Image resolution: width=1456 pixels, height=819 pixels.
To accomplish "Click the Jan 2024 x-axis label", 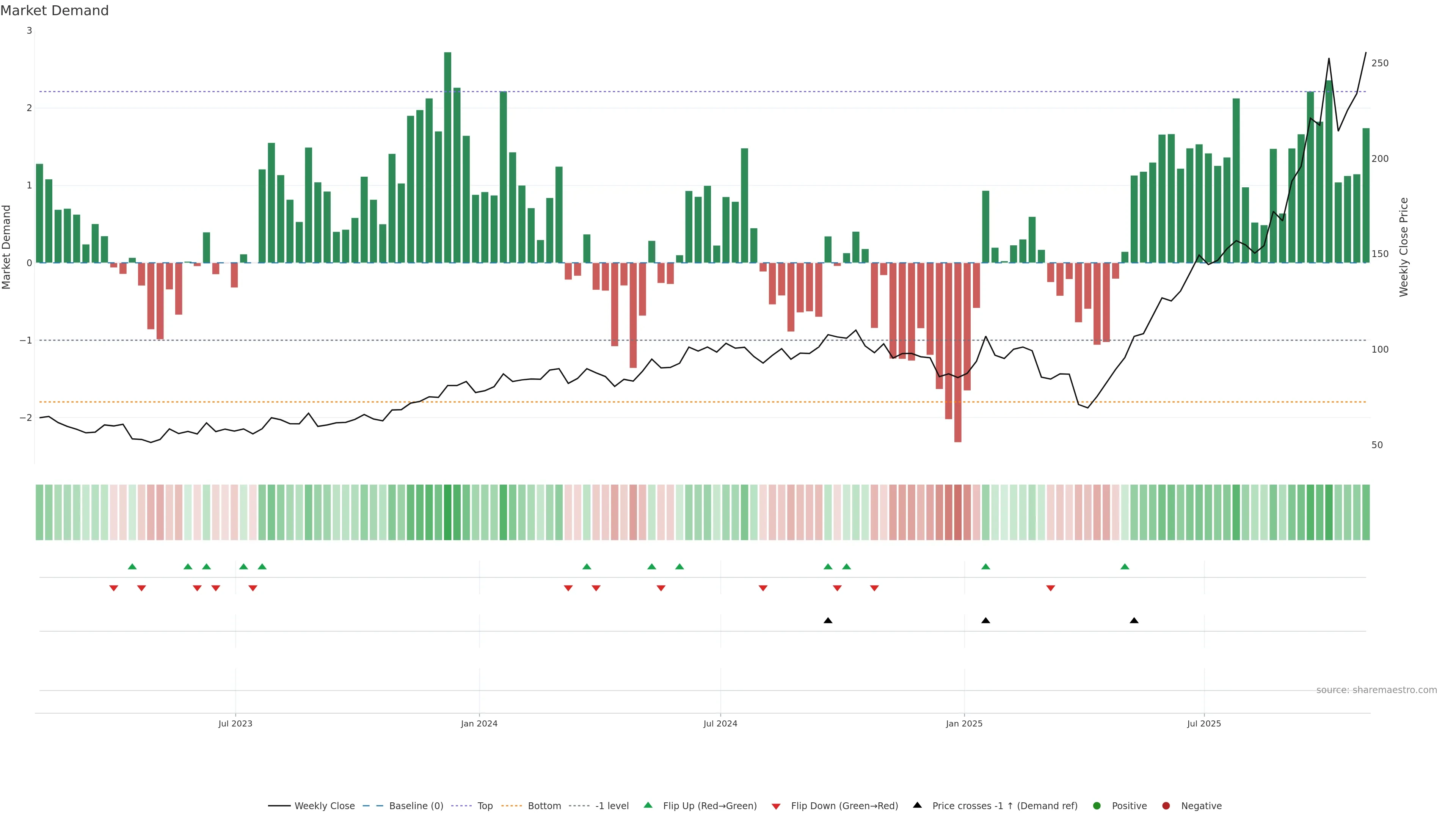I will 479,723.
